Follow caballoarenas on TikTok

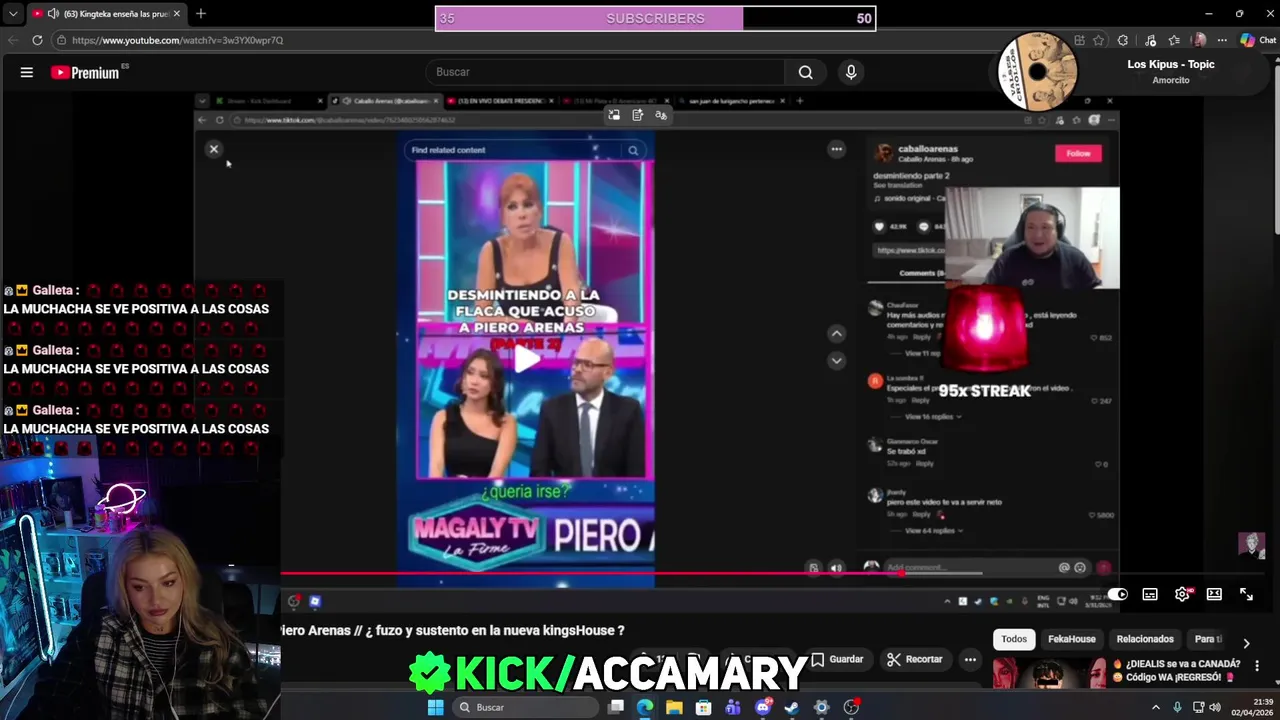click(x=1078, y=153)
